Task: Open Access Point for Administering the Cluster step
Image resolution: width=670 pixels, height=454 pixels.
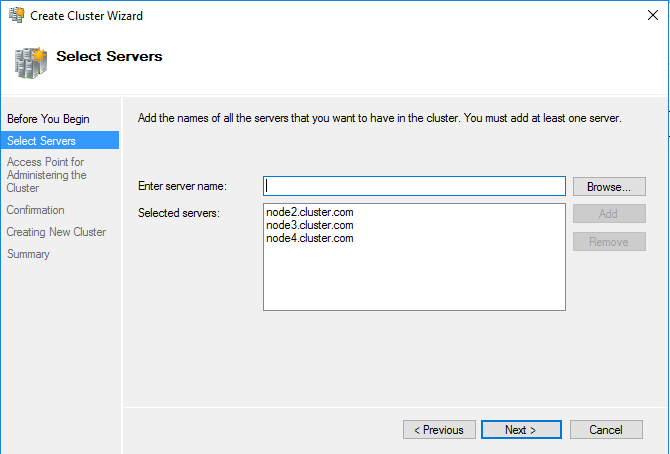Action: pos(47,175)
